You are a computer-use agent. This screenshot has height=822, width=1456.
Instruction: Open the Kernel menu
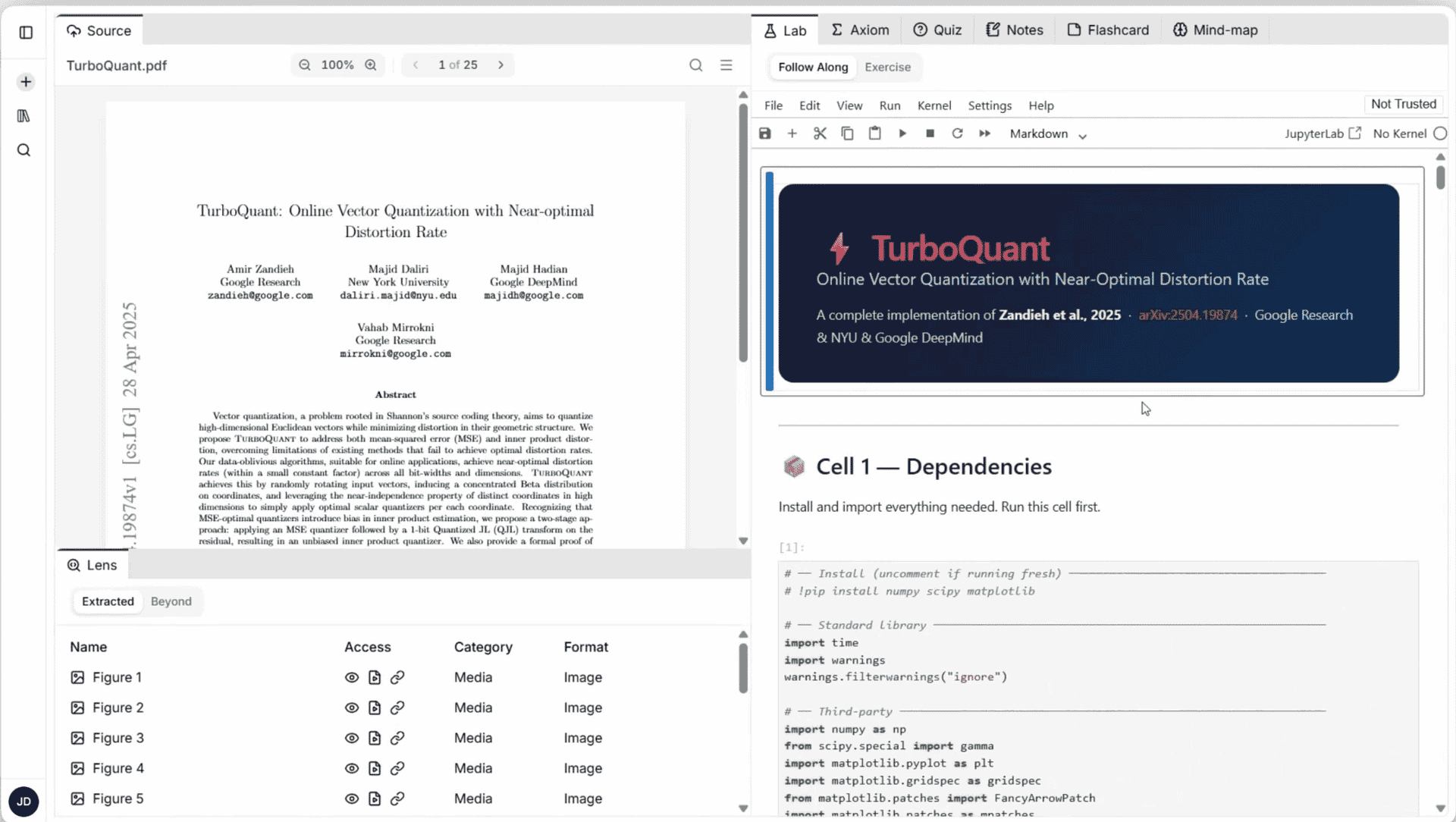pos(934,105)
